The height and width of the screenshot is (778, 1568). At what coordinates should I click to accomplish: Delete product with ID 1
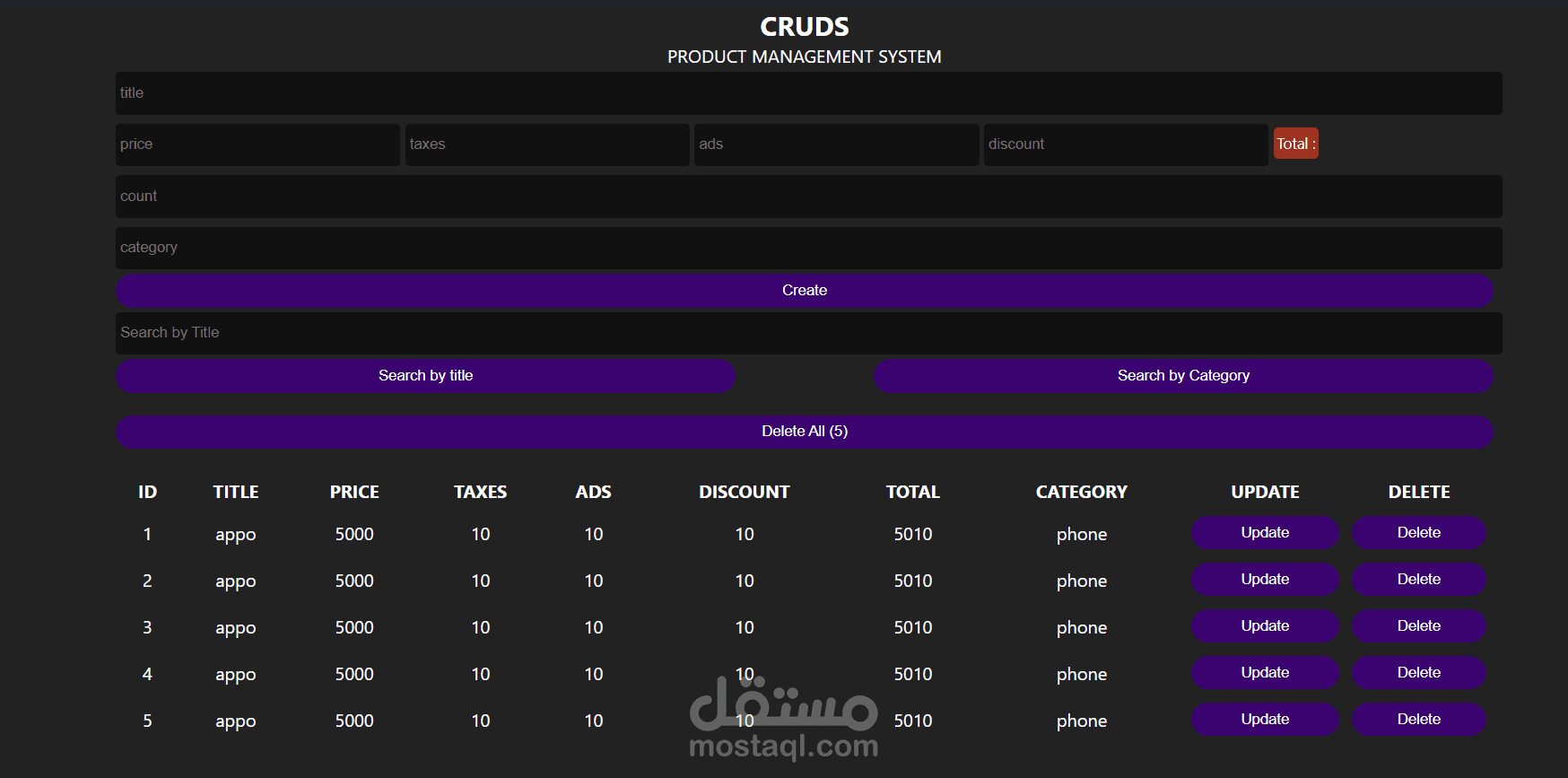pos(1419,533)
